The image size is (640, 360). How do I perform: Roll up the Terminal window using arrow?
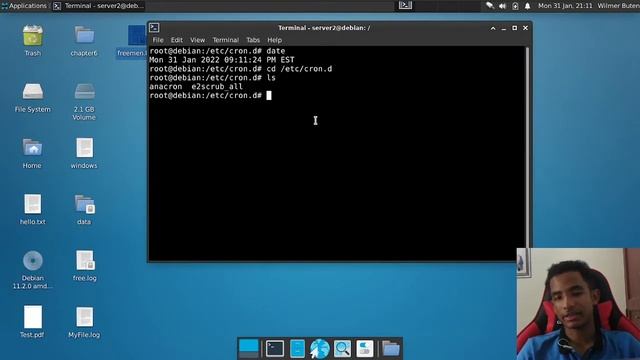(x=493, y=28)
